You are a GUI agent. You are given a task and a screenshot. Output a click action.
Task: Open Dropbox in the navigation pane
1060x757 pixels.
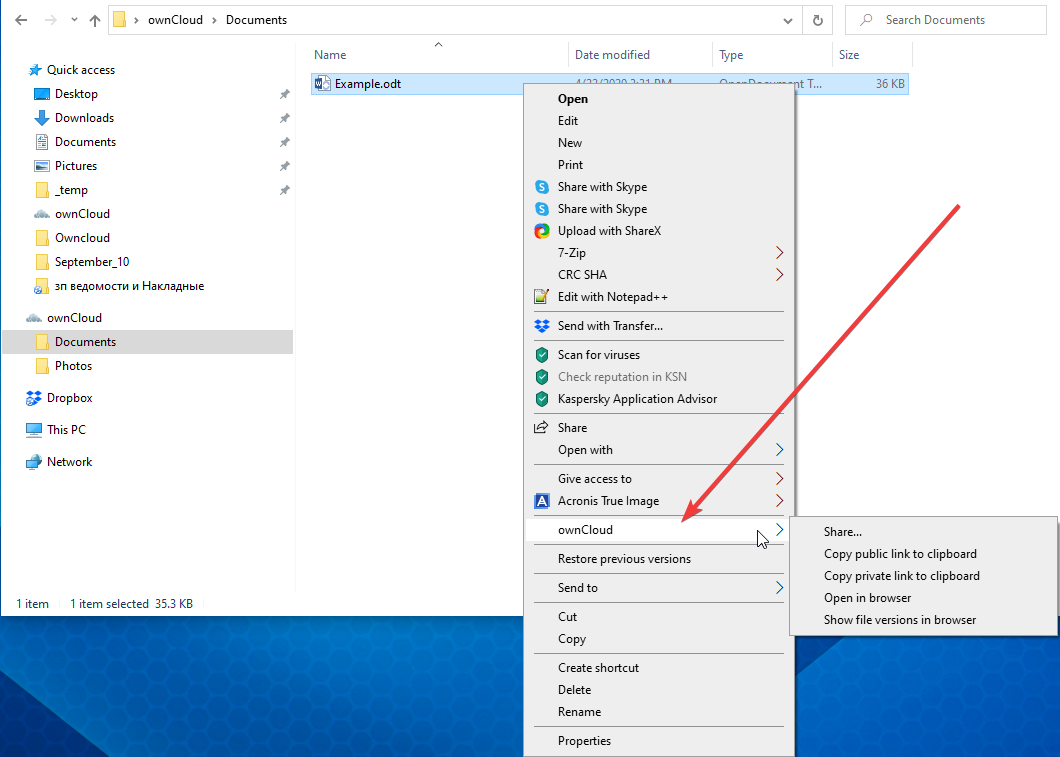point(69,398)
